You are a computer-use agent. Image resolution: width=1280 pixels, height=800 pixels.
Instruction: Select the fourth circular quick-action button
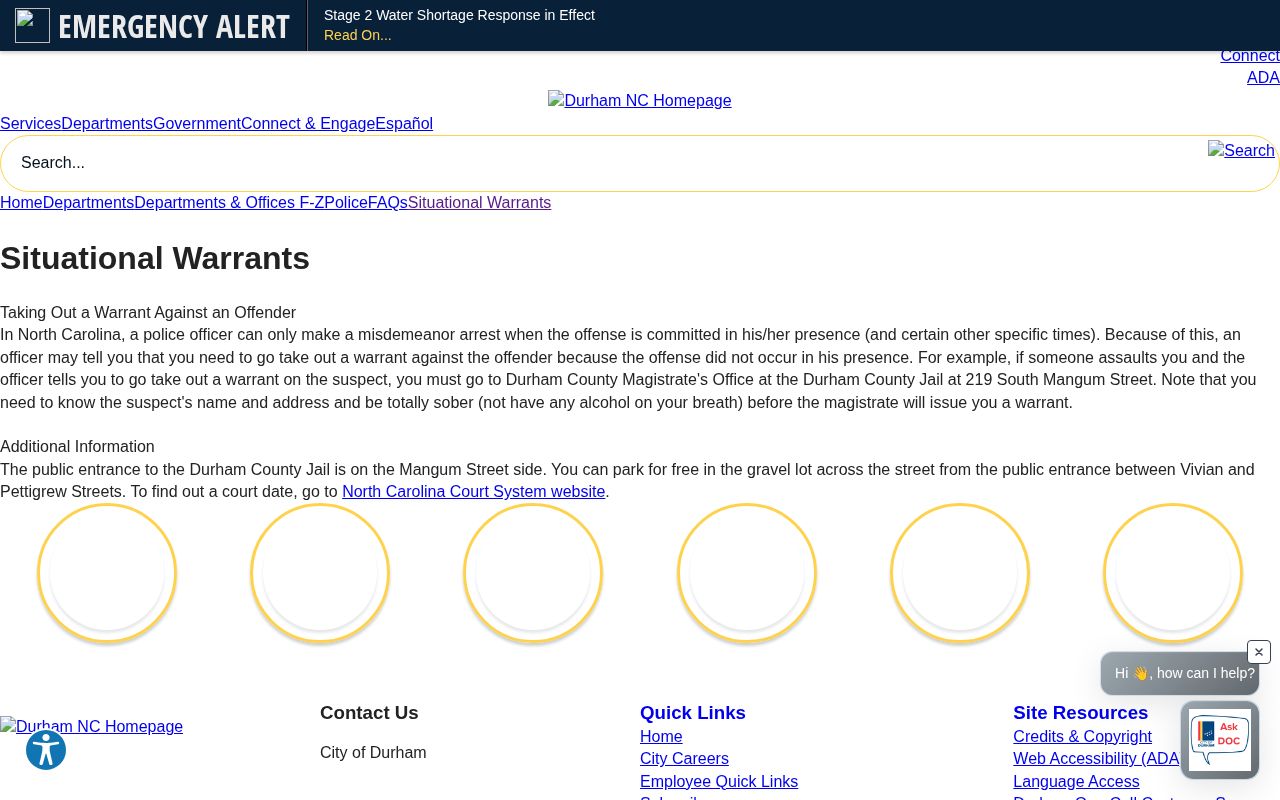coord(747,573)
